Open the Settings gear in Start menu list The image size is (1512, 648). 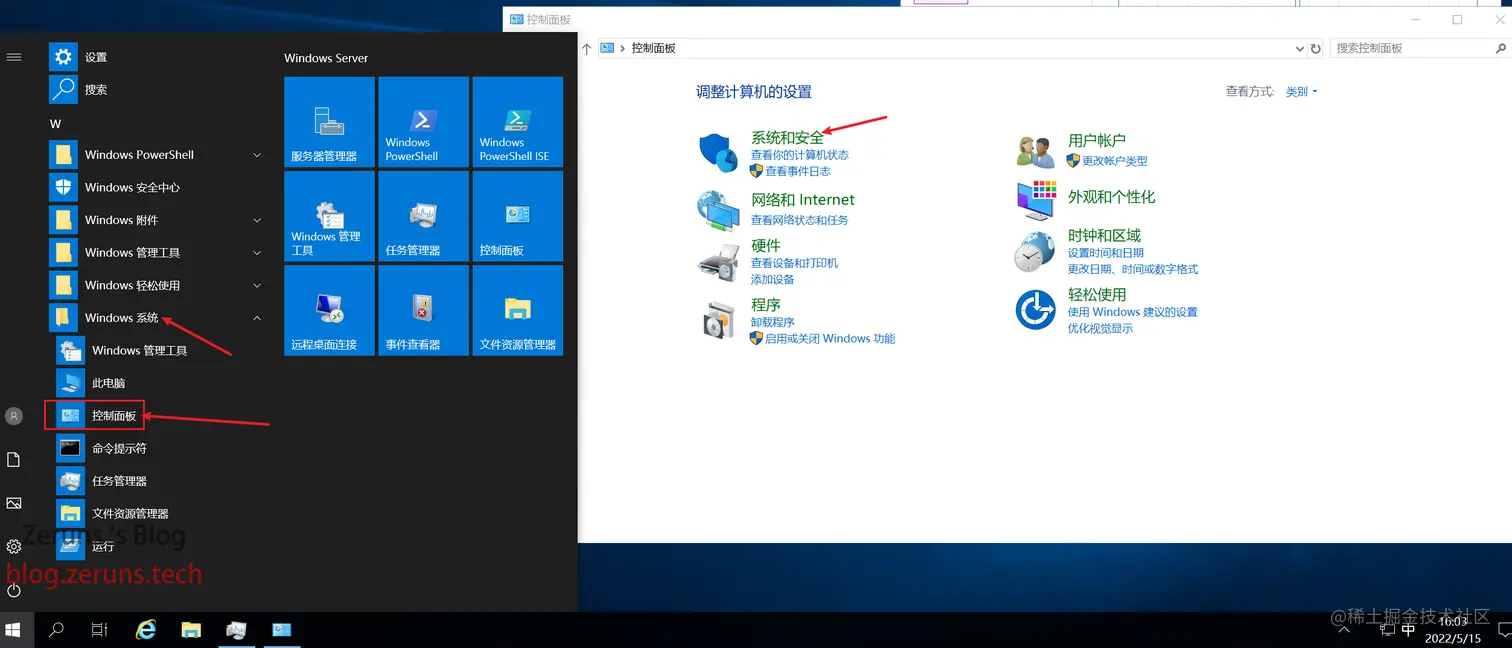pos(63,57)
